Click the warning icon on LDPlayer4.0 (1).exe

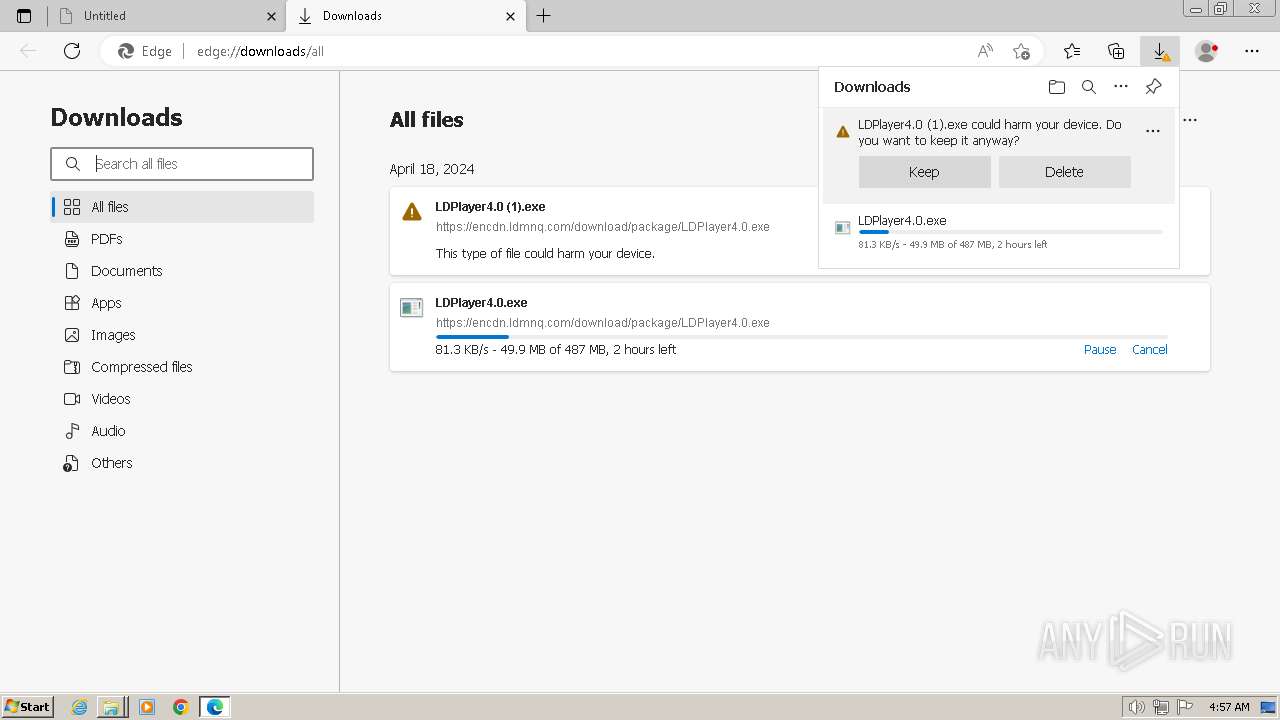pyautogui.click(x=412, y=212)
